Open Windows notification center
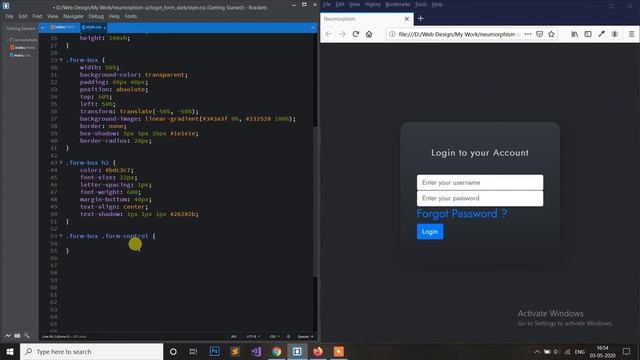Image resolution: width=640 pixels, height=360 pixels. pyautogui.click(x=626, y=351)
